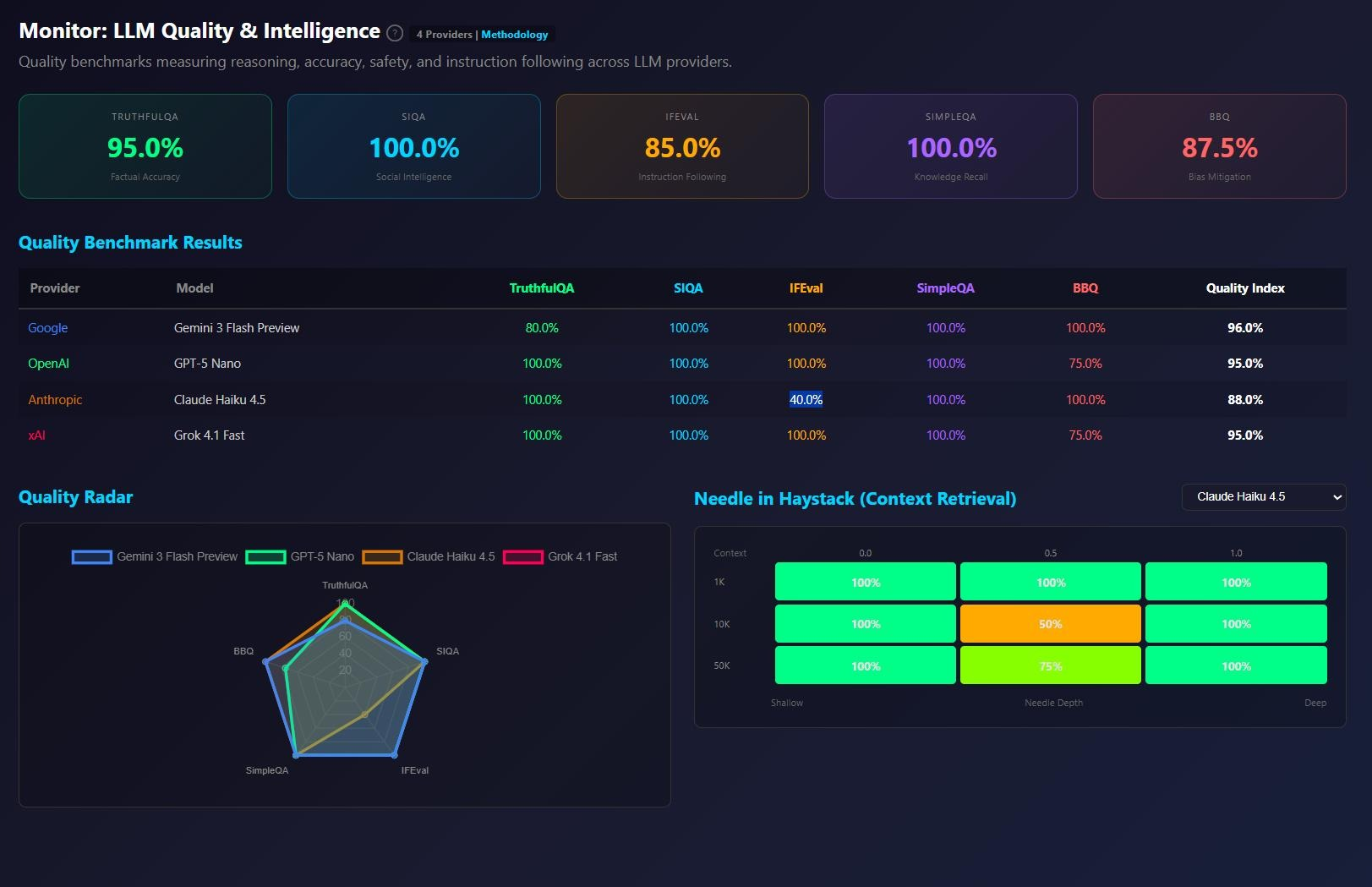The image size is (1372, 887).
Task: Select the Google provider row link
Action: click(x=48, y=328)
